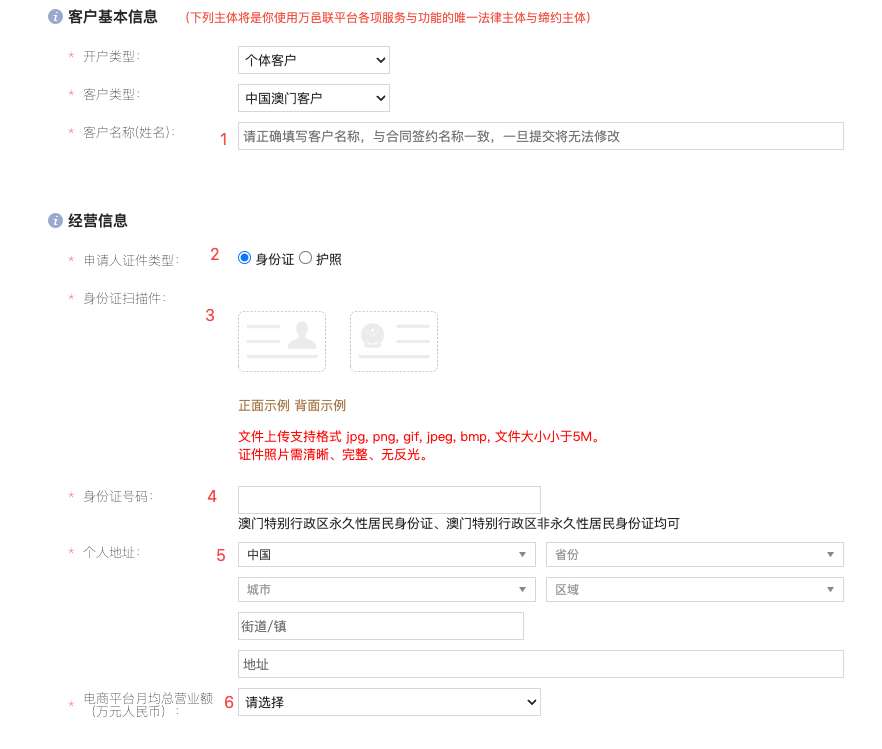Click the 经营信息 section heading
This screenshot has width=882, height=749.
(98, 220)
